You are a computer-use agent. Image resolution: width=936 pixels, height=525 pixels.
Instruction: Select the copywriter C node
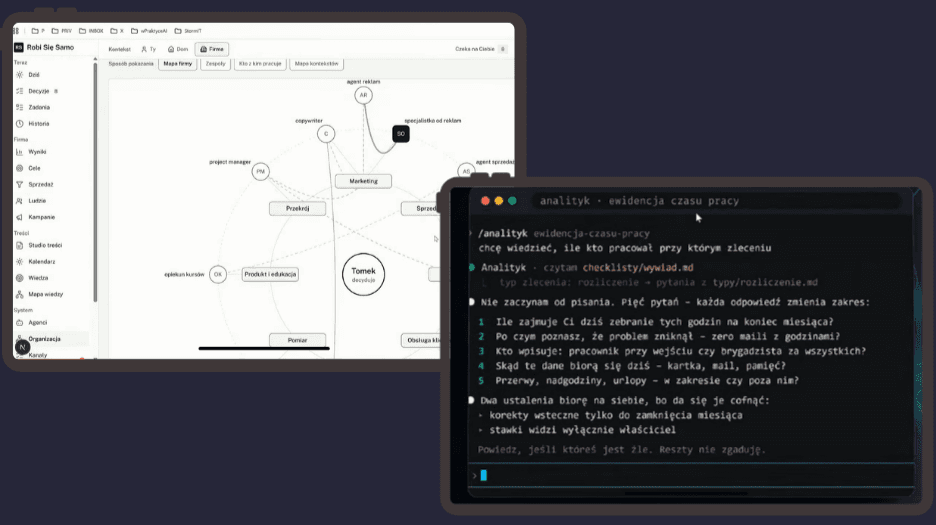pos(326,134)
